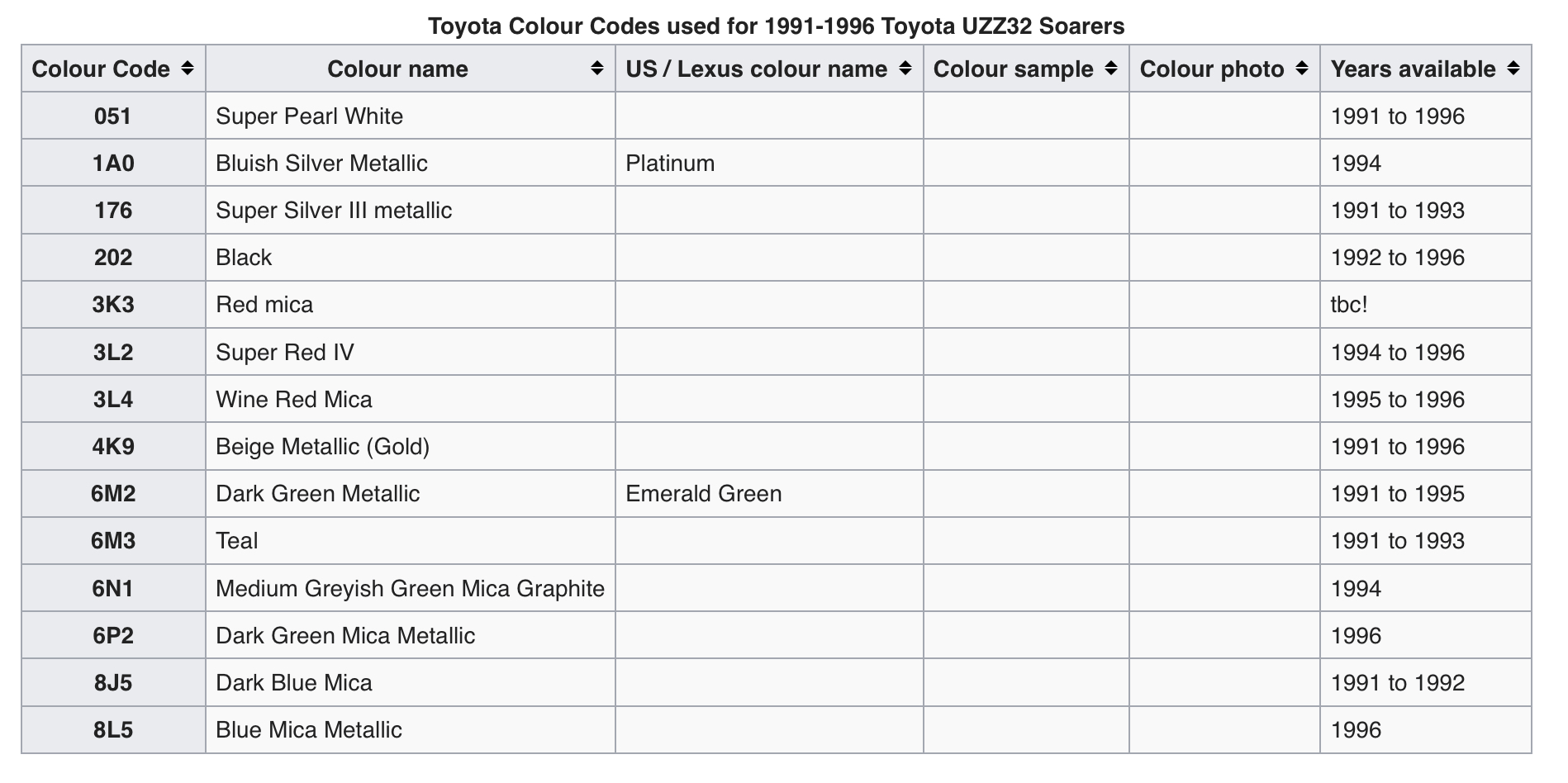1568x783 pixels.
Task: Select the Teal colour name cell
Action: pyautogui.click(x=411, y=541)
